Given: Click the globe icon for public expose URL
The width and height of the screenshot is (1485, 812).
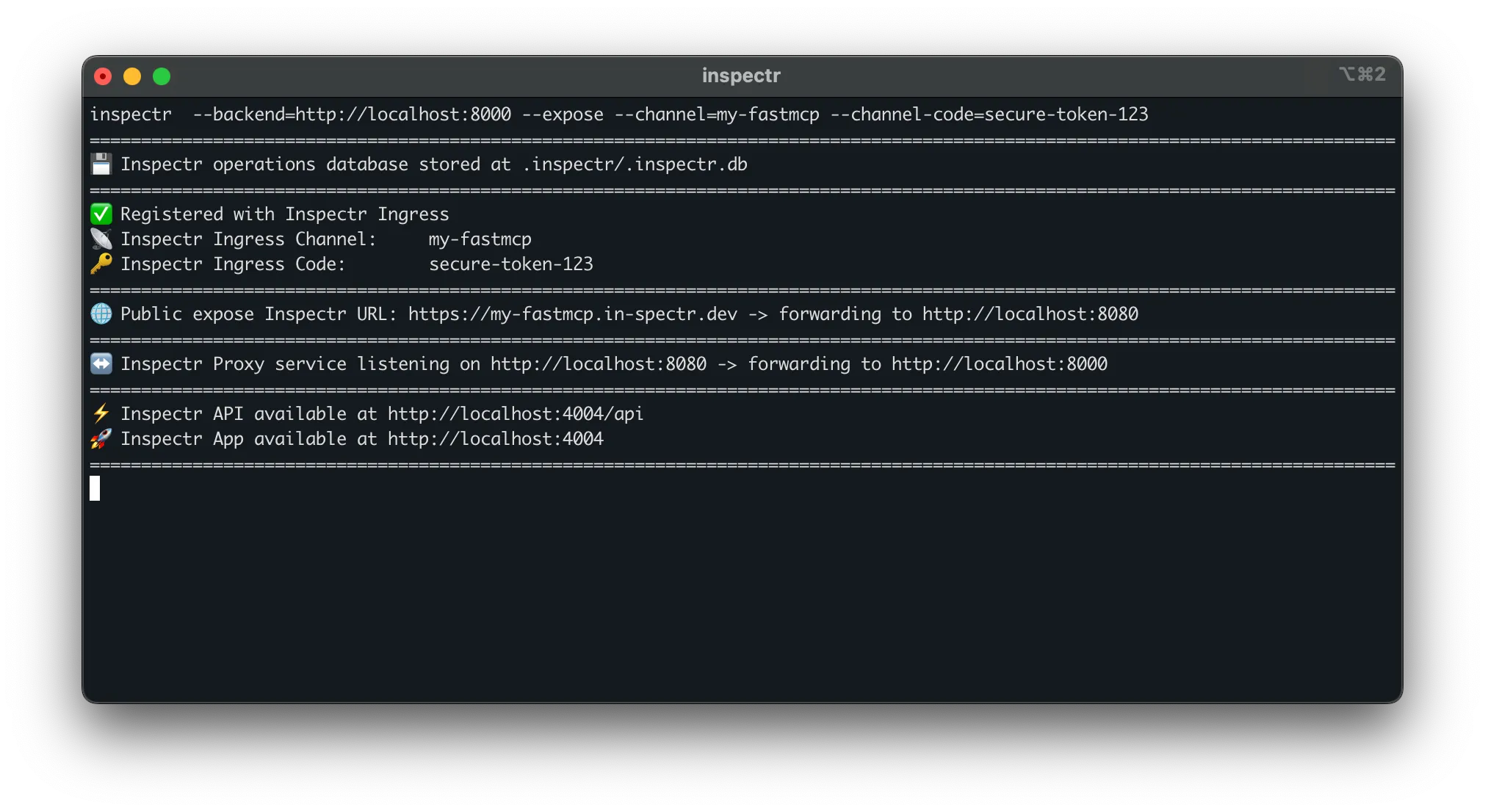Looking at the screenshot, I should tap(101, 313).
